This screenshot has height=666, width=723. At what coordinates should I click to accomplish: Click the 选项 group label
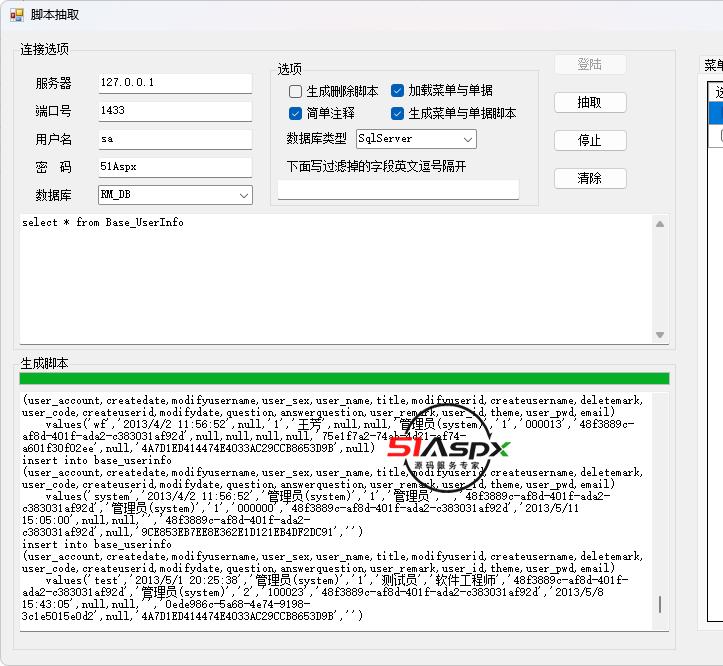290,69
